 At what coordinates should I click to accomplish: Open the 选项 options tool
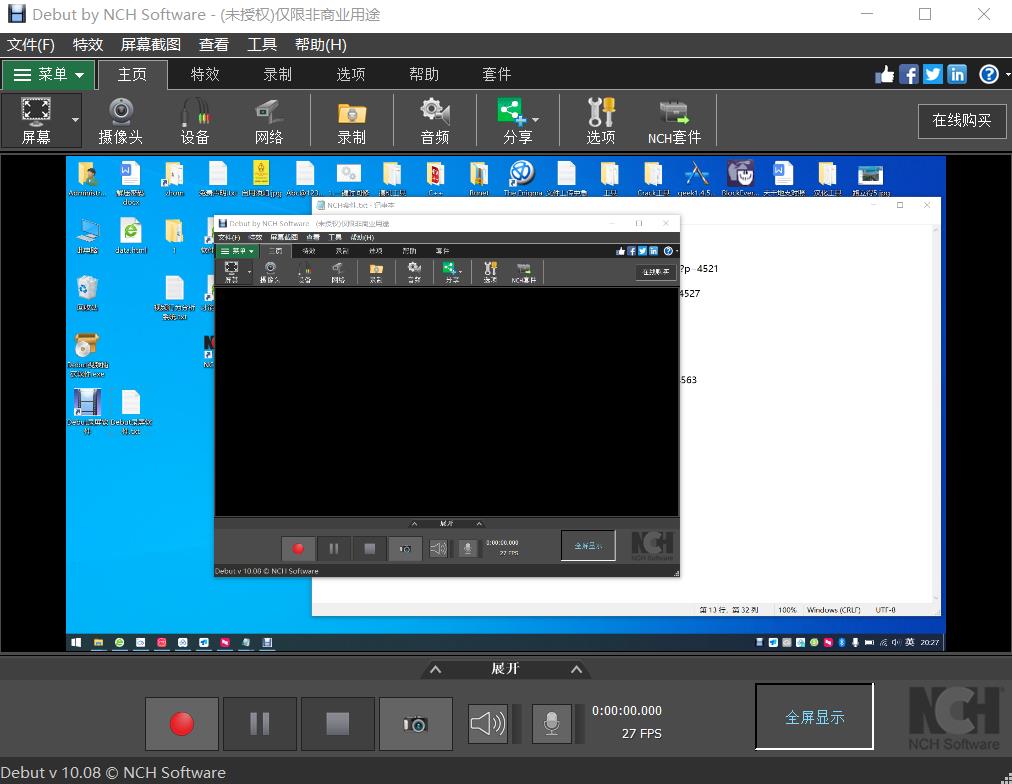pos(601,121)
